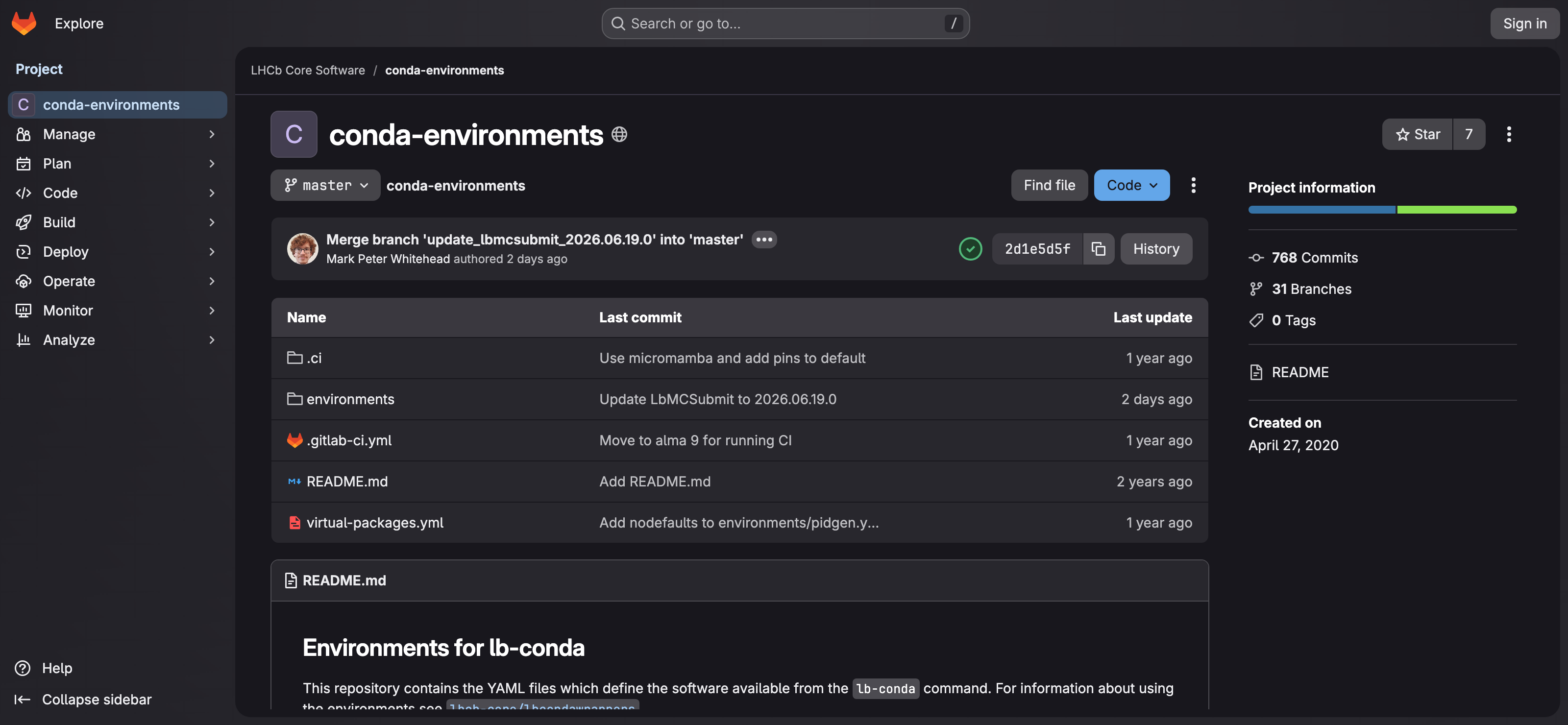Select the conda-environments project in the sidebar
Image resolution: width=1568 pixels, height=725 pixels.
(118, 105)
